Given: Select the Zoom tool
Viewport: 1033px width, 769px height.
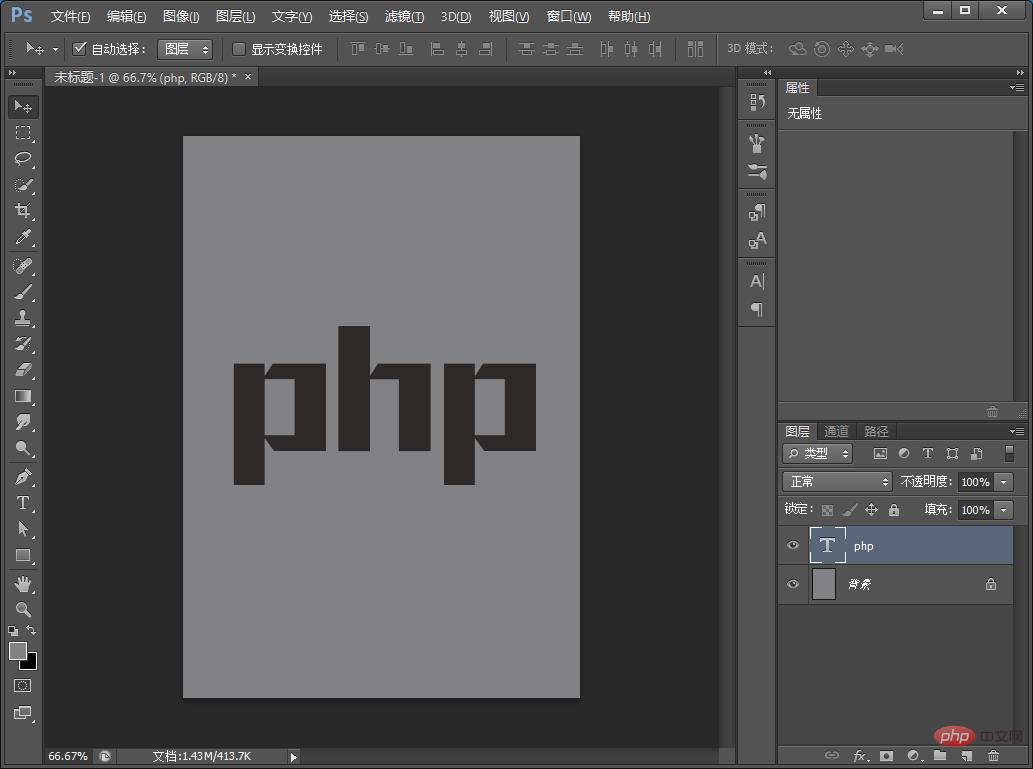Looking at the screenshot, I should coord(23,610).
